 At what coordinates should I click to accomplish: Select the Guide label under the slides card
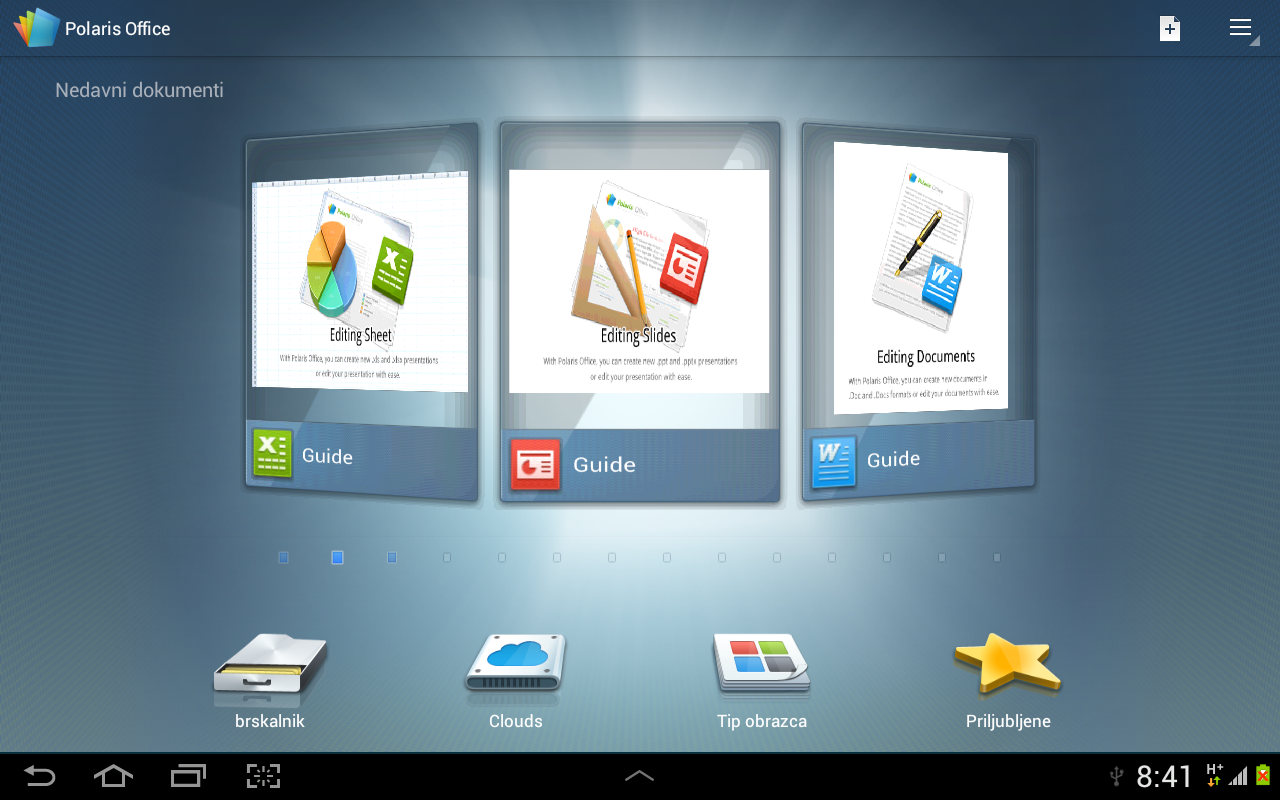point(604,464)
